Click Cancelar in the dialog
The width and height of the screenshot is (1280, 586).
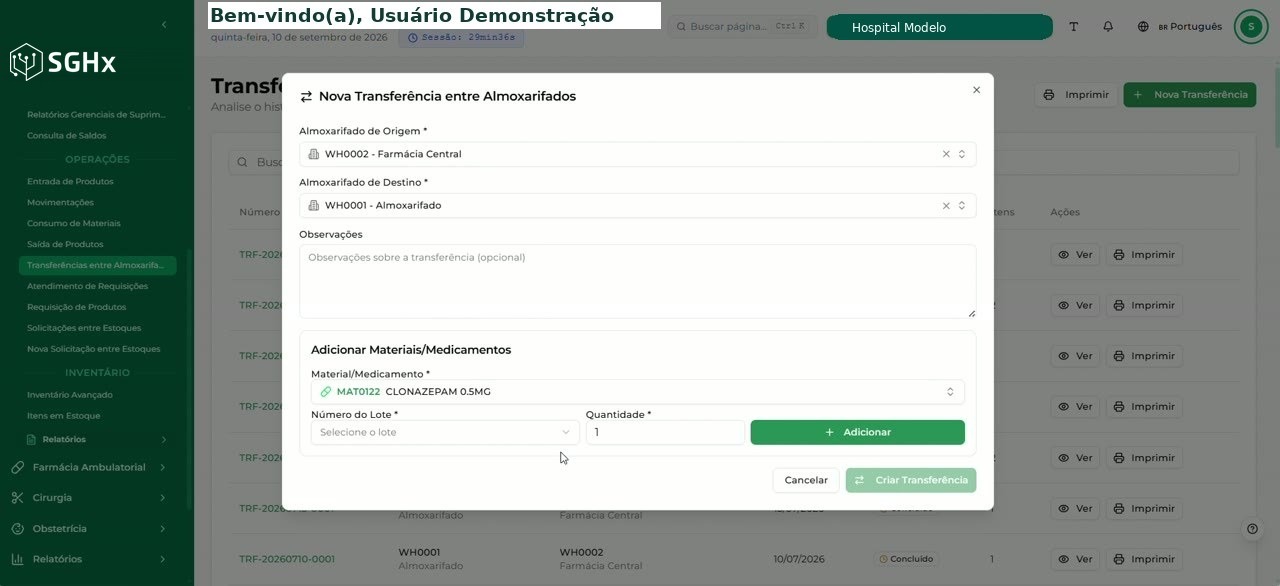(x=806, y=480)
